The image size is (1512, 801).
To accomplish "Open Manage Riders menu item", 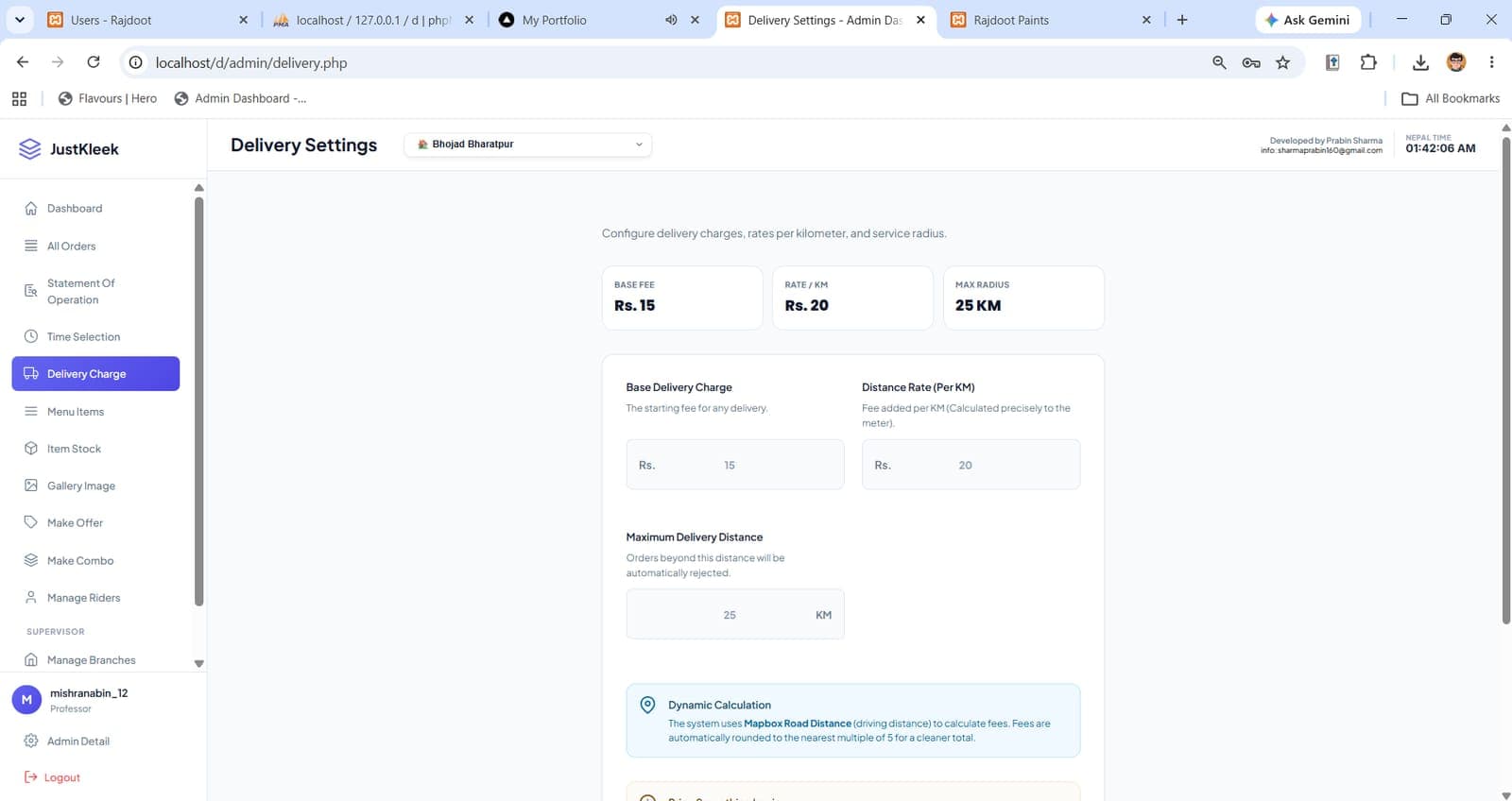I will click(95, 597).
